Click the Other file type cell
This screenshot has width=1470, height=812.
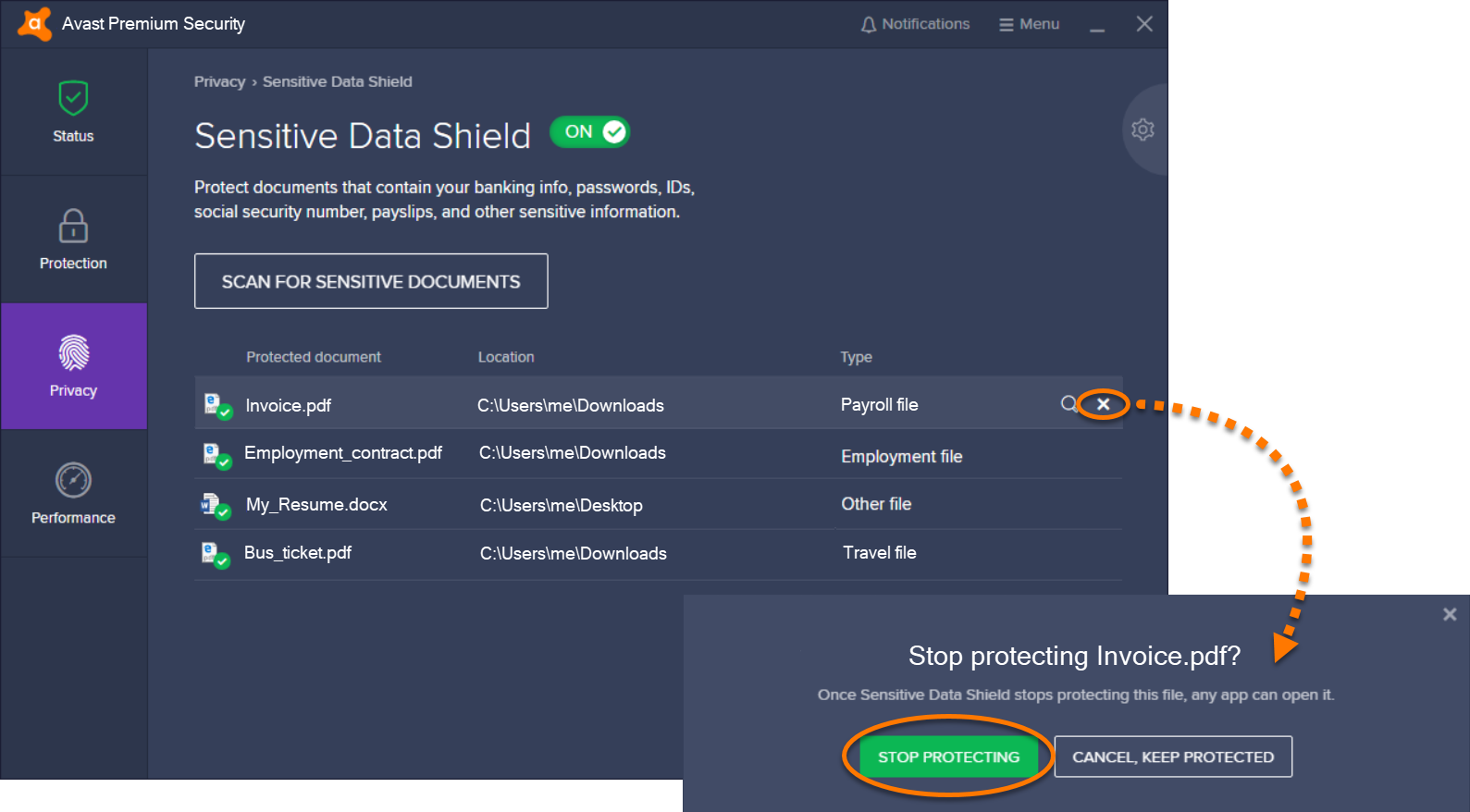click(x=876, y=503)
